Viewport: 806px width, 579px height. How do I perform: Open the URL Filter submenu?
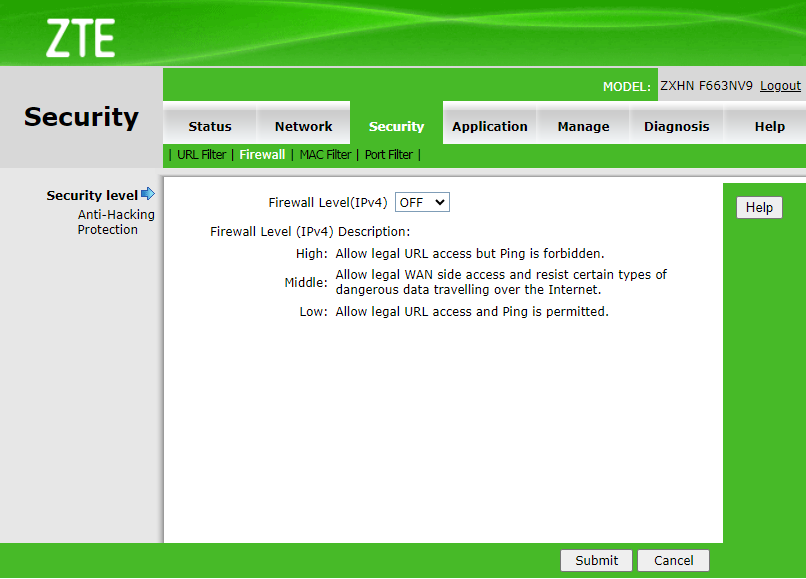pyautogui.click(x=201, y=155)
